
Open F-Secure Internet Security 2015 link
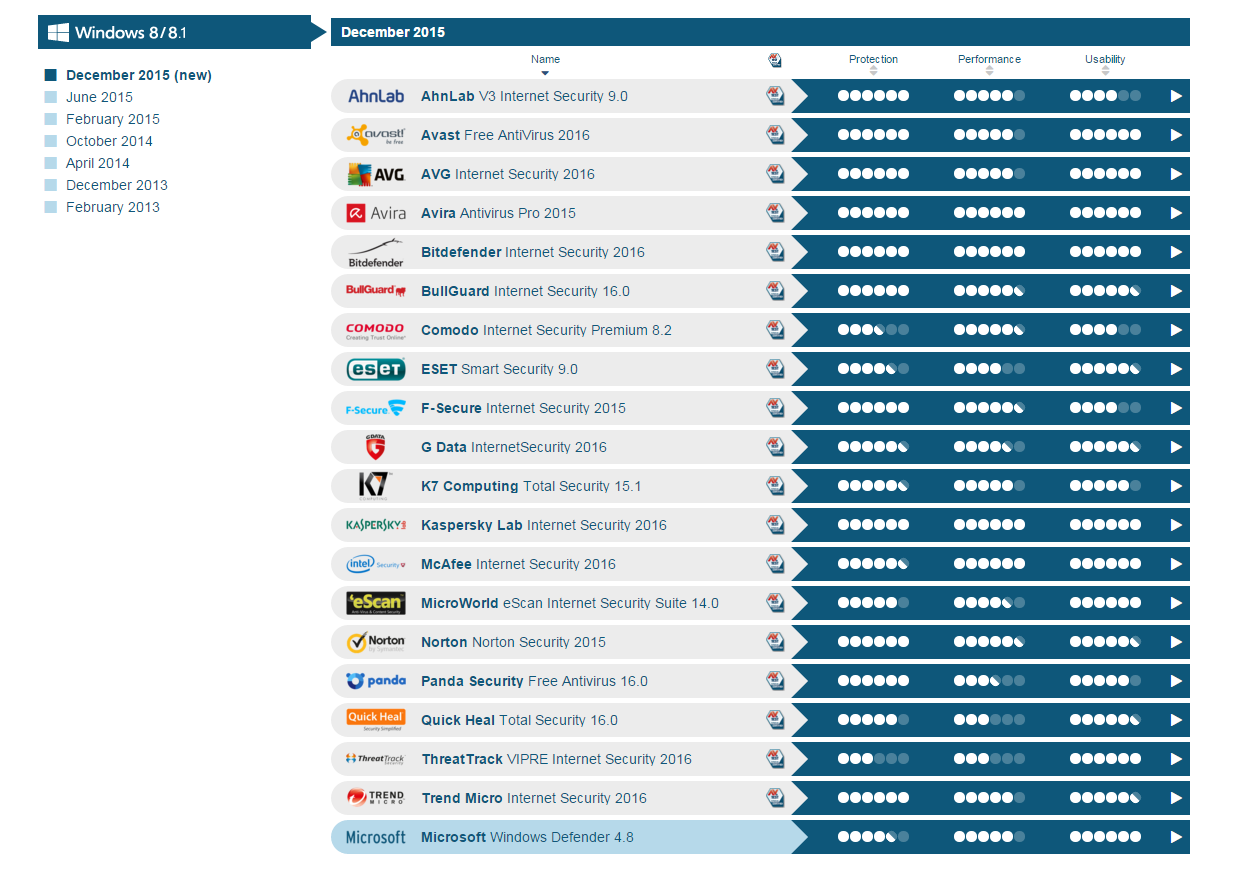(x=523, y=408)
